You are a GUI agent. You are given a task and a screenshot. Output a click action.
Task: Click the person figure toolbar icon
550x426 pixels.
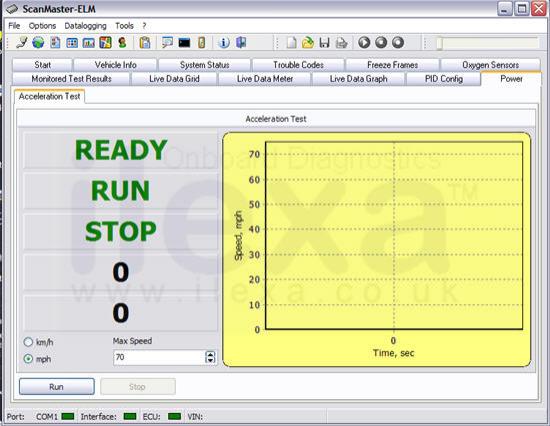122,43
